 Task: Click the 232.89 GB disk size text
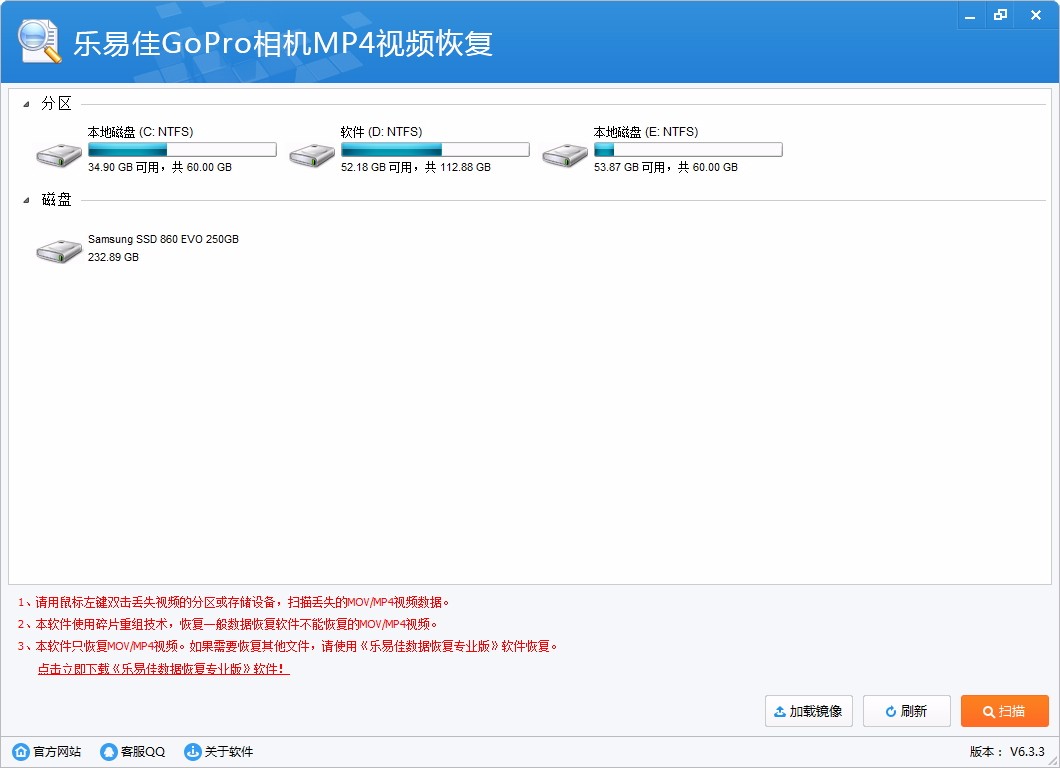pos(113,257)
